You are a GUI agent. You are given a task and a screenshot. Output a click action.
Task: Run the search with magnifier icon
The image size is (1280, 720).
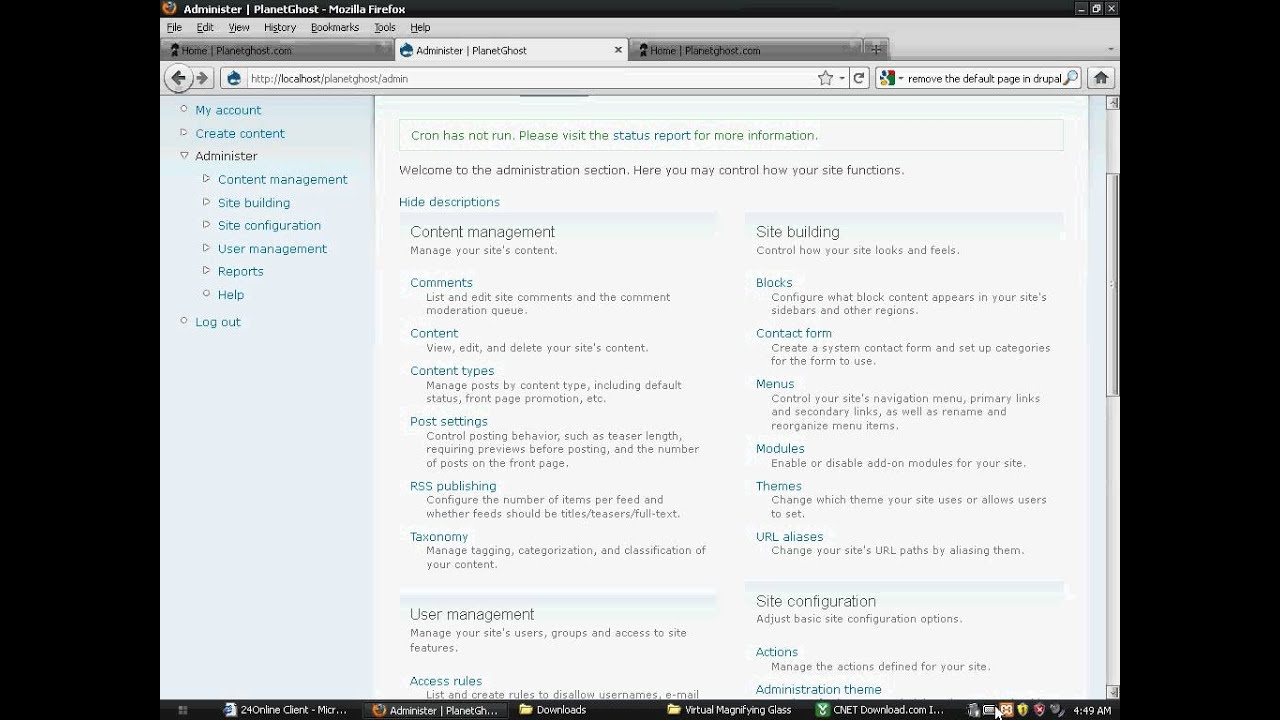tap(1070, 78)
